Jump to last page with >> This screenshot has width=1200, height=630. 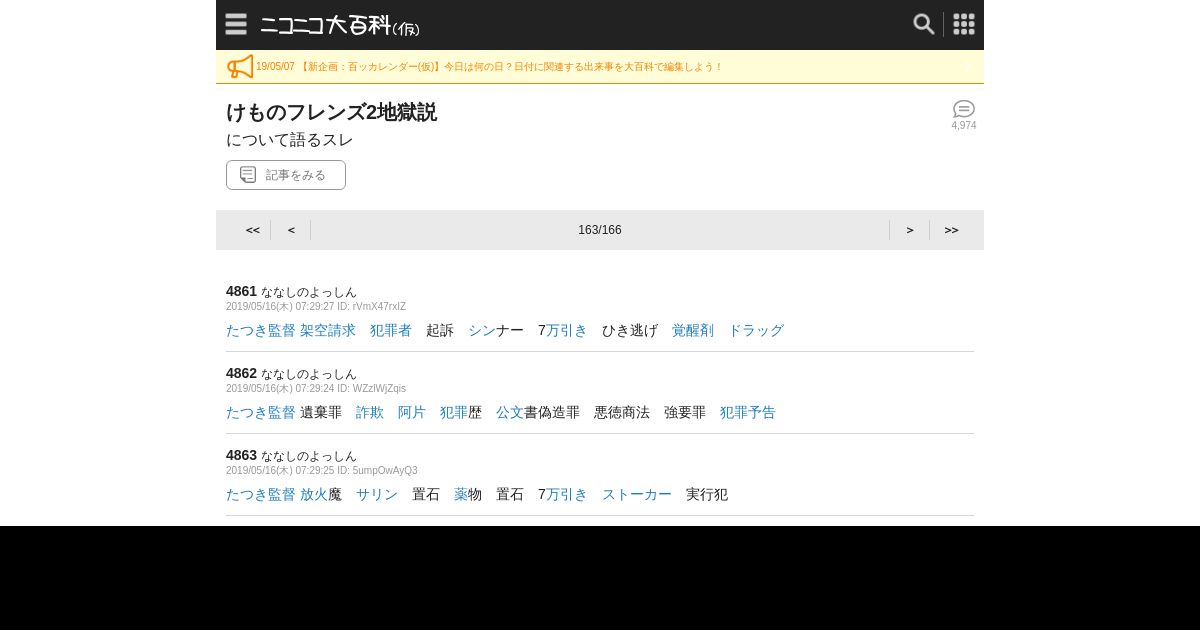(x=951, y=230)
